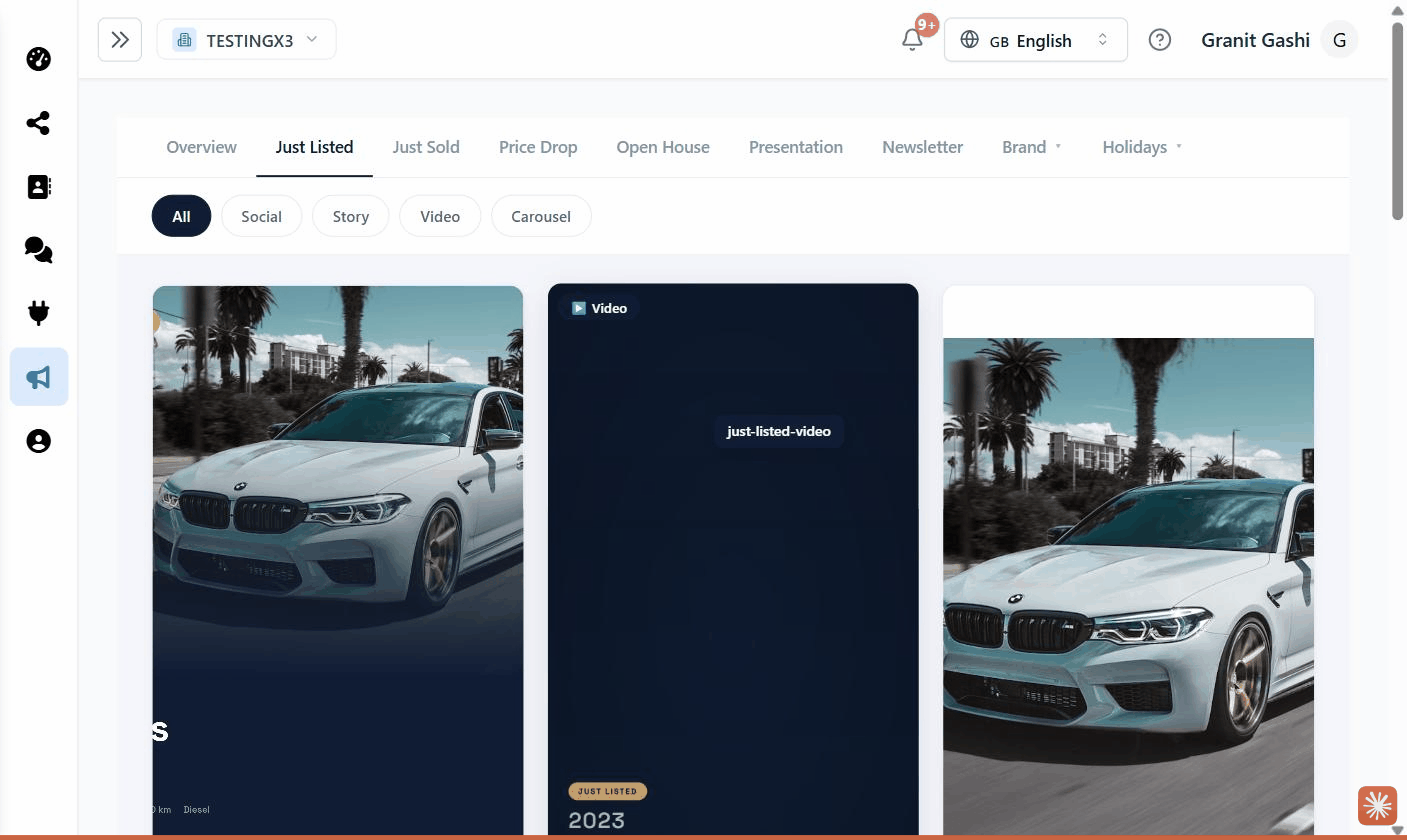Image resolution: width=1407 pixels, height=840 pixels.
Task: Filter templates by Story
Action: click(x=350, y=216)
